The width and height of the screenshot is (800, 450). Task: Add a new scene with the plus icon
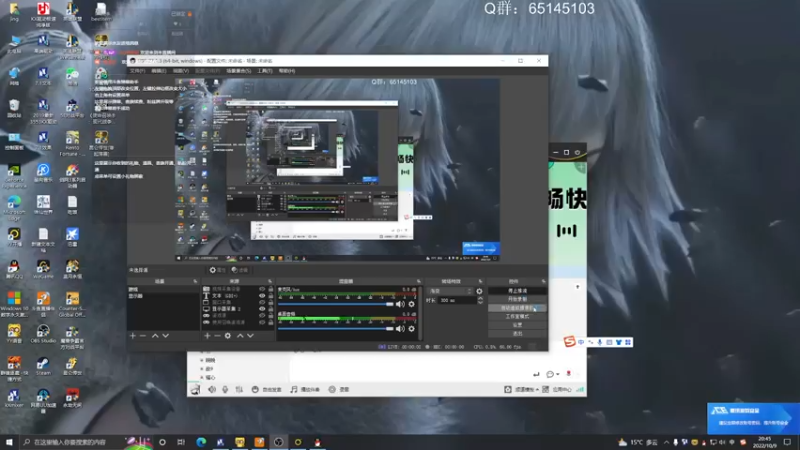coord(133,336)
